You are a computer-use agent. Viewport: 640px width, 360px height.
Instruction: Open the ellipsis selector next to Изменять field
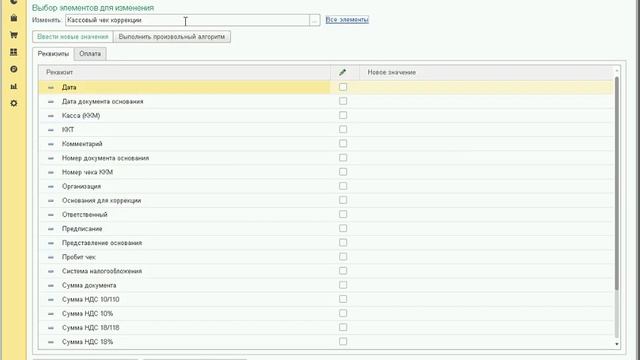315,20
